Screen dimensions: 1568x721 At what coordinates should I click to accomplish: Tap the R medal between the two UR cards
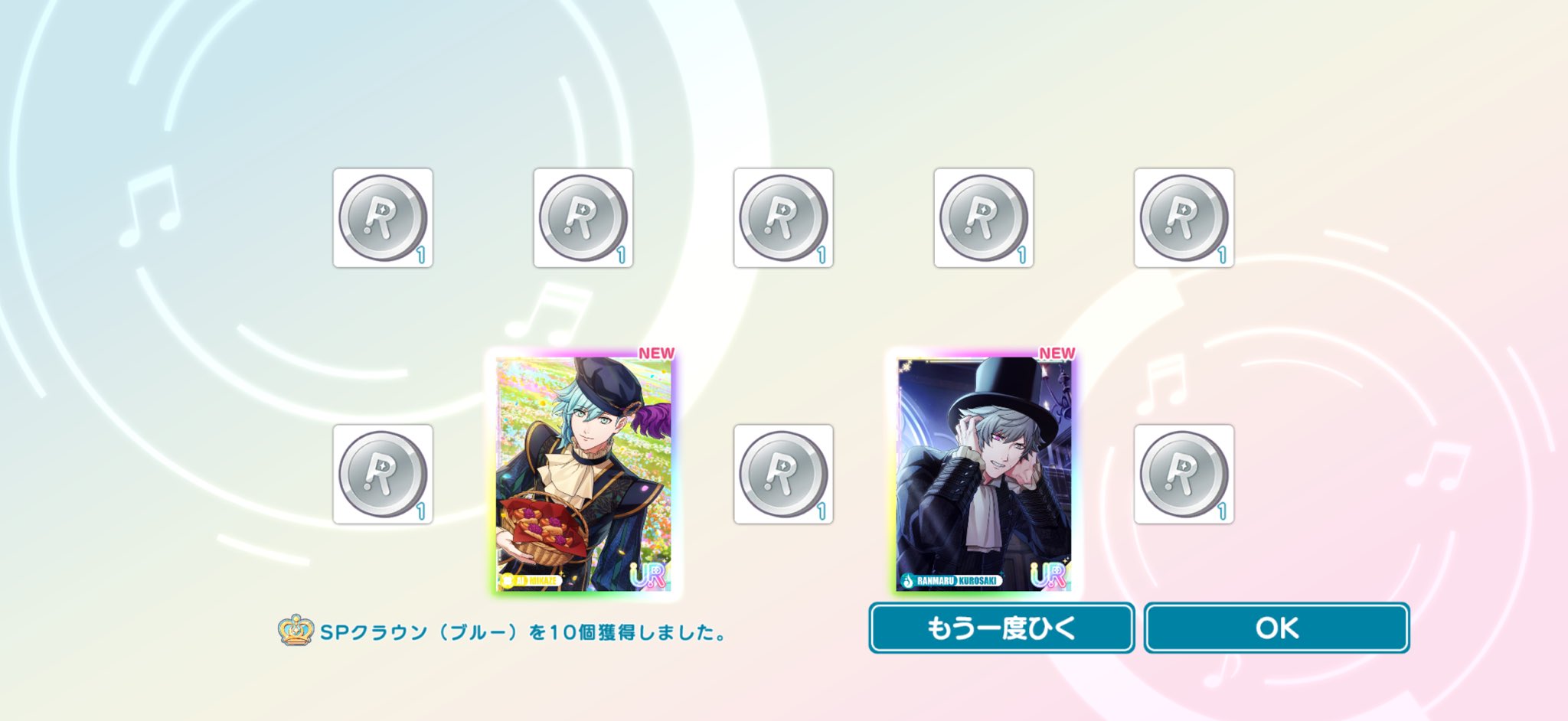point(783,475)
